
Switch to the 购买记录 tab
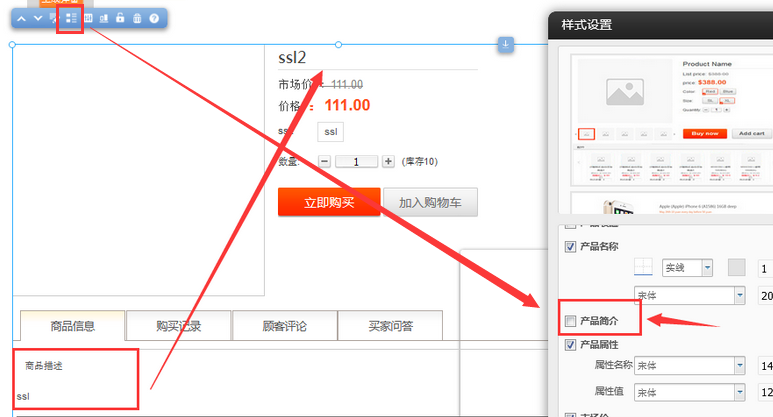pyautogui.click(x=178, y=326)
